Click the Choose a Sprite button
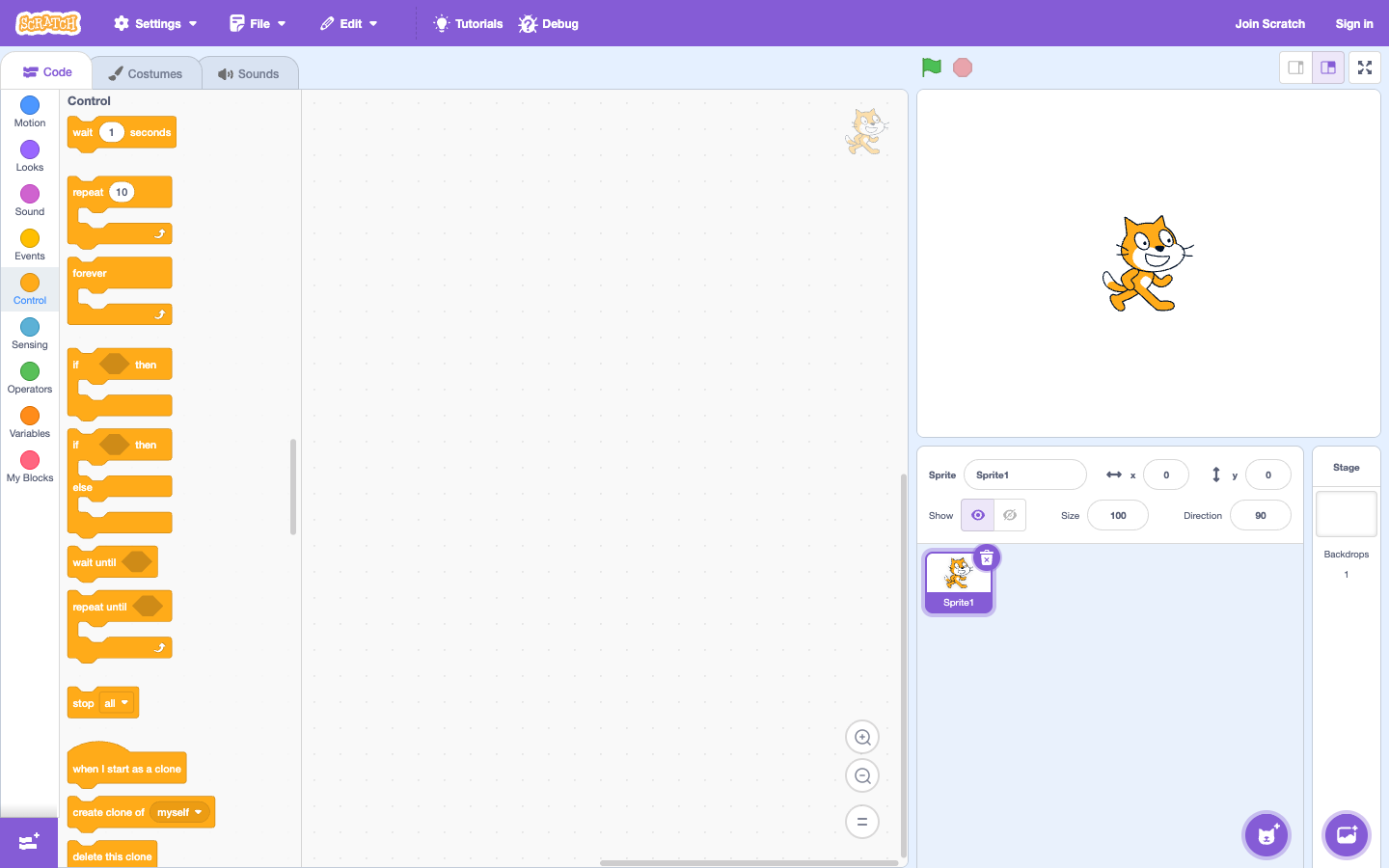Image resolution: width=1389 pixels, height=868 pixels. point(1266,835)
